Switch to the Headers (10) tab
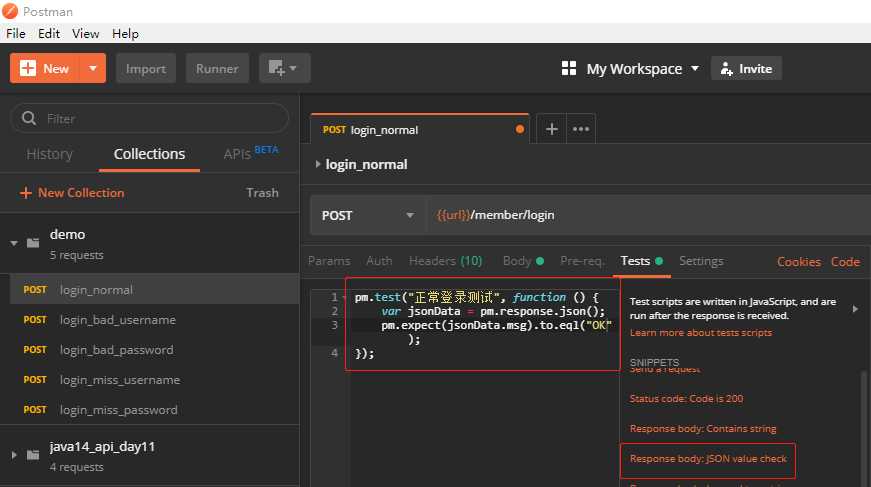 click(x=445, y=261)
